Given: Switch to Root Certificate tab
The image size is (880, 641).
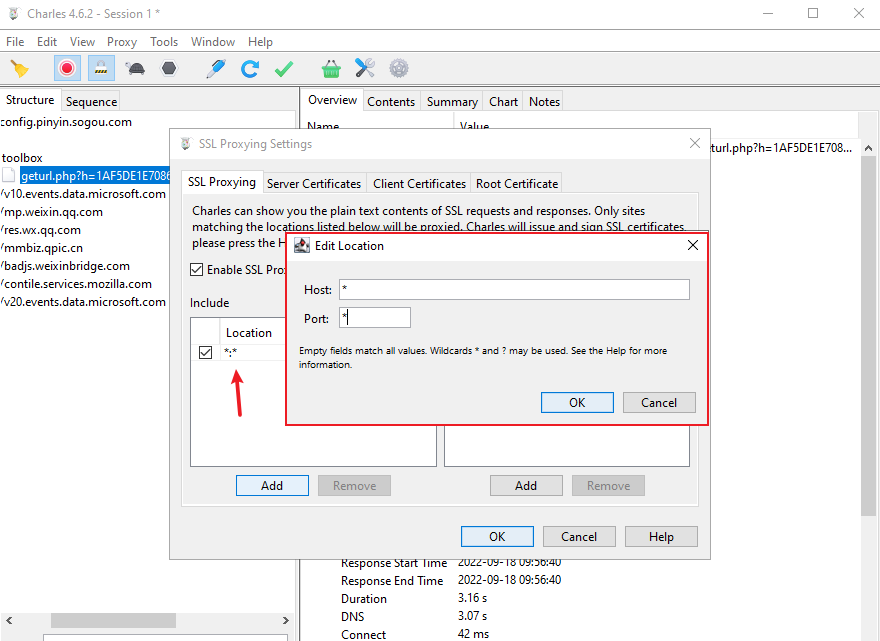Looking at the screenshot, I should 517,184.
